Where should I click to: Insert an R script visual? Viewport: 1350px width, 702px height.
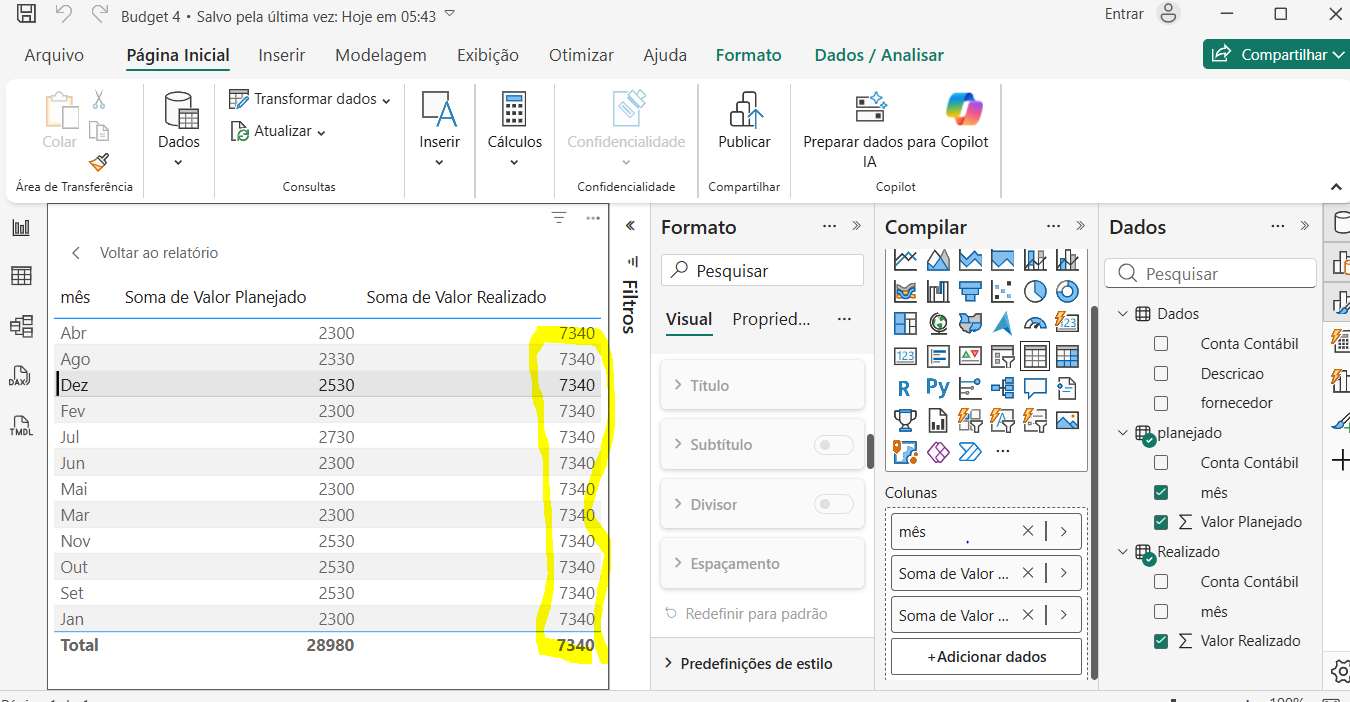[904, 386]
